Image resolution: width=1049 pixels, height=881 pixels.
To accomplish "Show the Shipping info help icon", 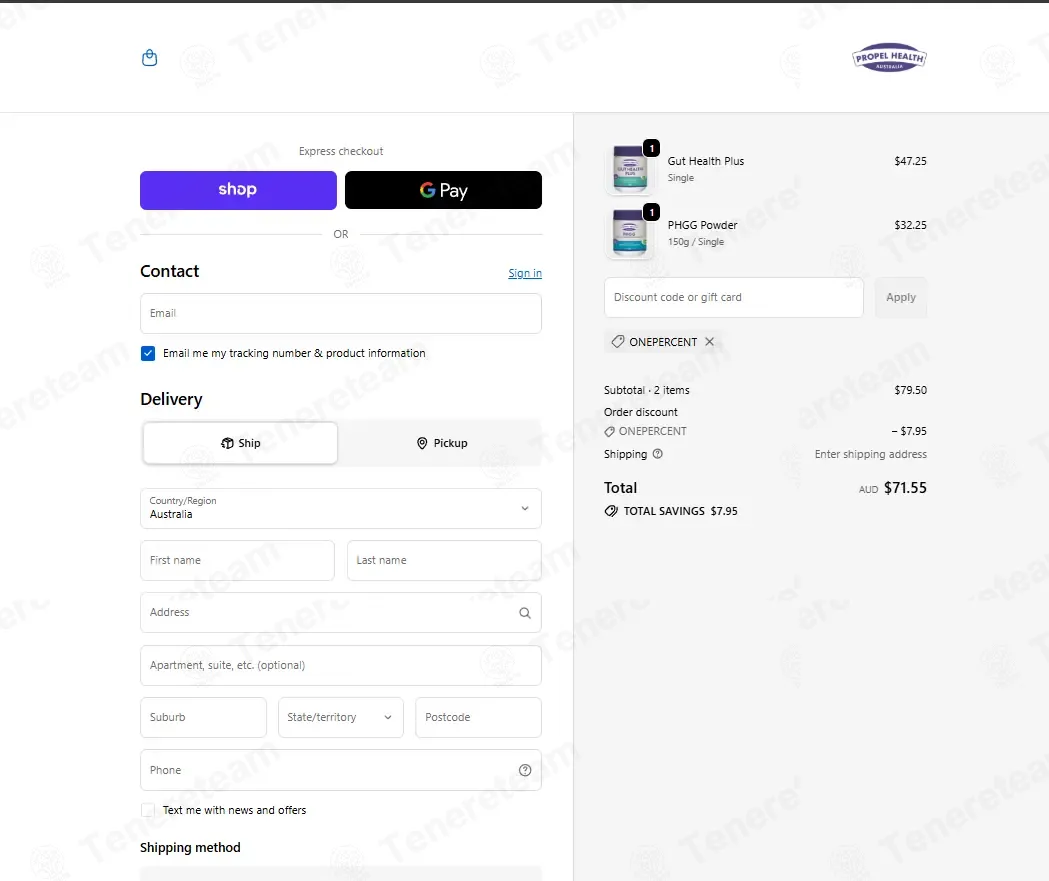I will pyautogui.click(x=658, y=454).
